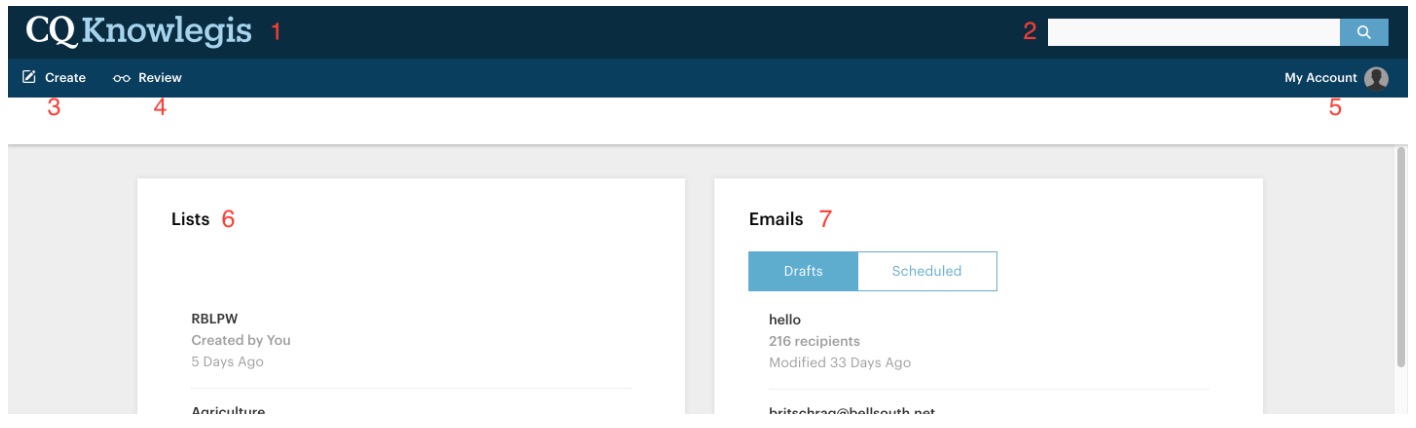Viewport: 1416px width, 428px height.
Task: Switch to the Drafts tab
Action: (x=803, y=271)
